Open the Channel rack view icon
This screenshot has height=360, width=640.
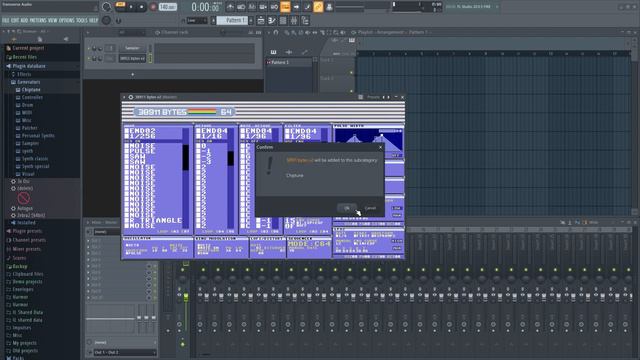click(x=283, y=20)
